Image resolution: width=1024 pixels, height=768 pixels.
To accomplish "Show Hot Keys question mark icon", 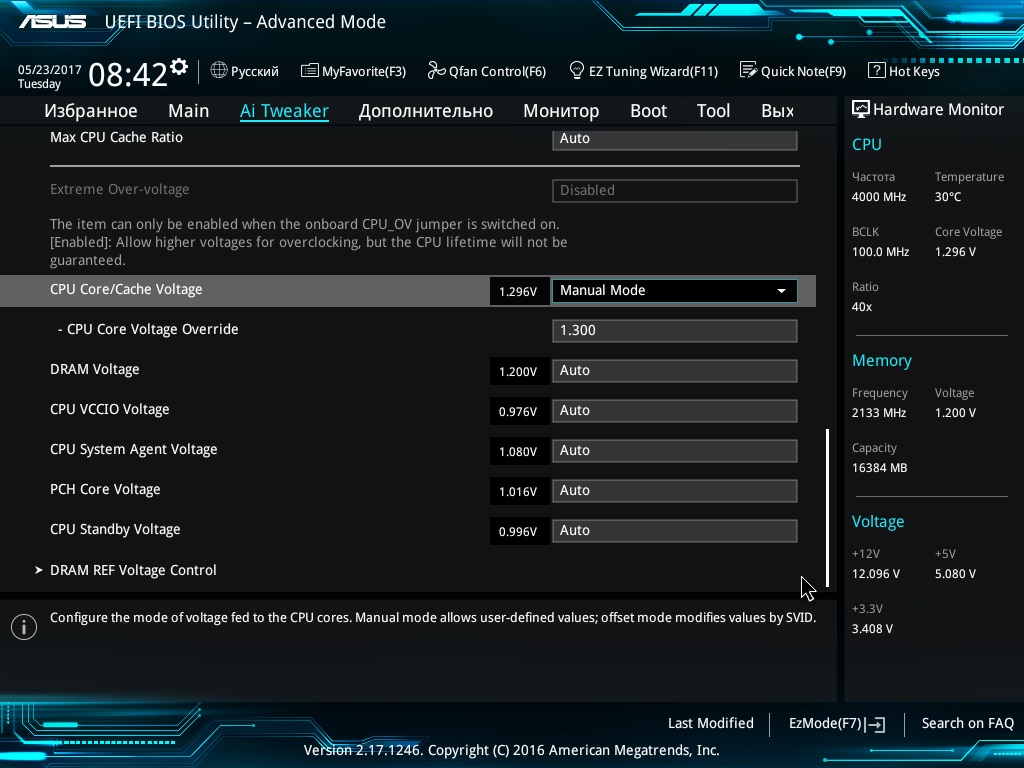I will [x=876, y=70].
